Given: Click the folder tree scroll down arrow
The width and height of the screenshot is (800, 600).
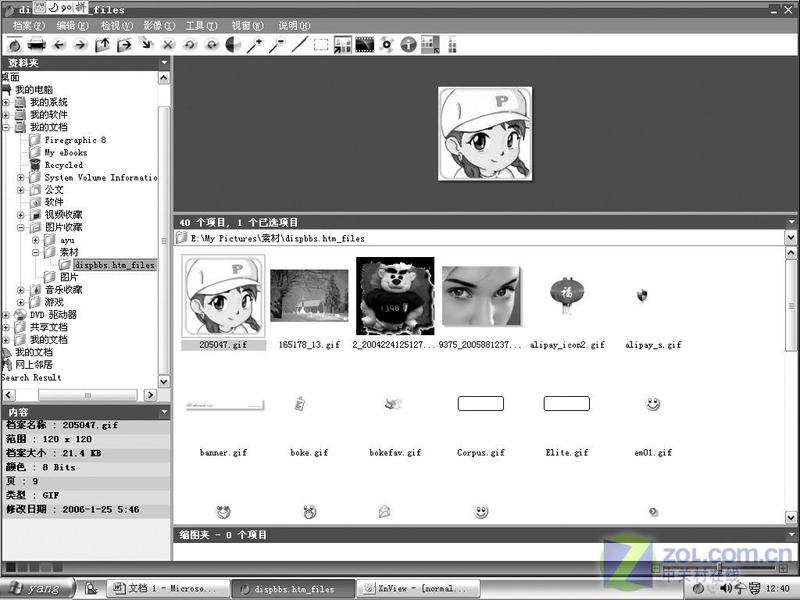Looking at the screenshot, I should click(164, 381).
